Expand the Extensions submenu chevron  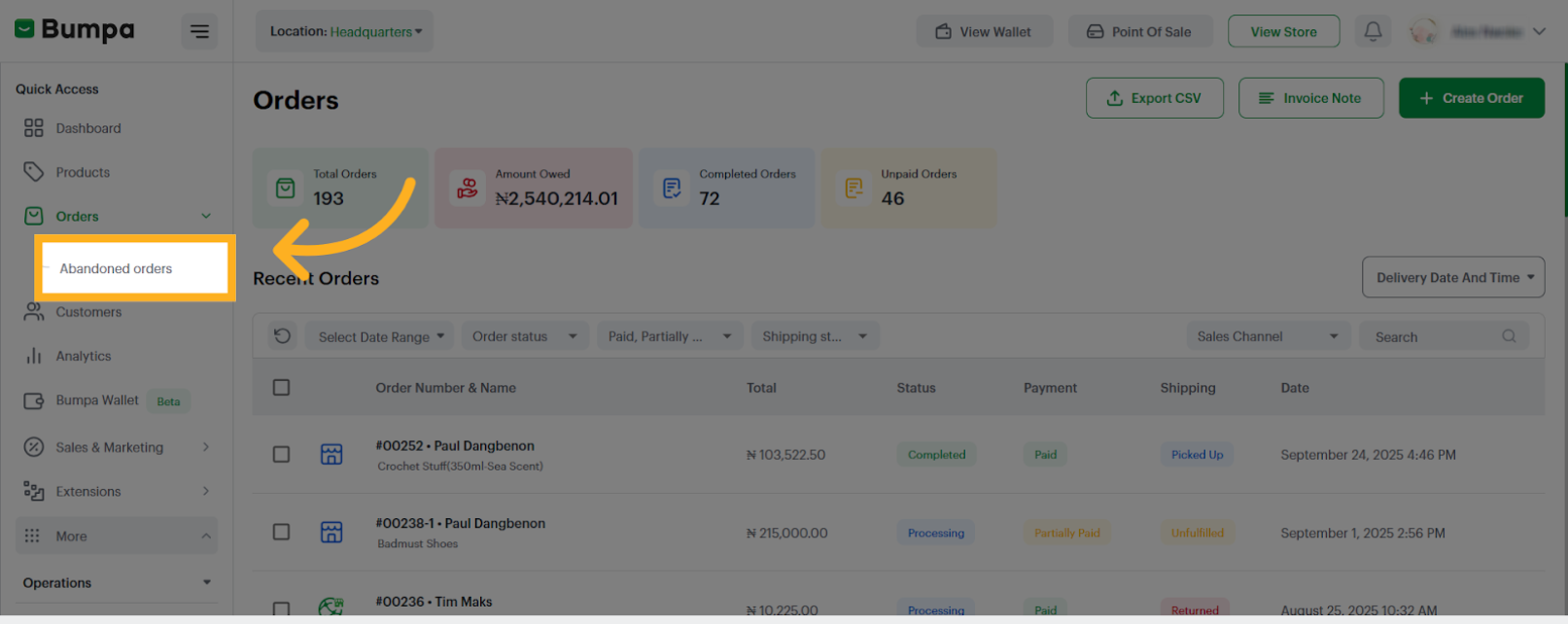coord(206,491)
